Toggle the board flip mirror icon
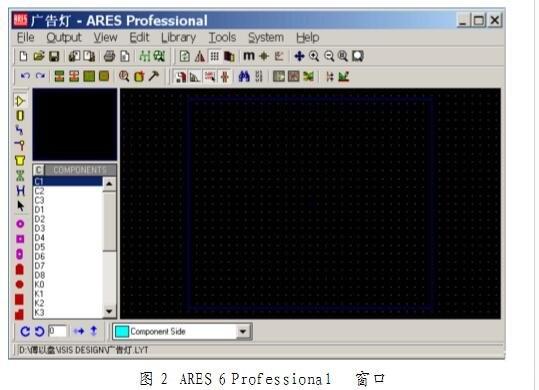Image resolution: width=539 pixels, height=390 pixels. coord(200,56)
